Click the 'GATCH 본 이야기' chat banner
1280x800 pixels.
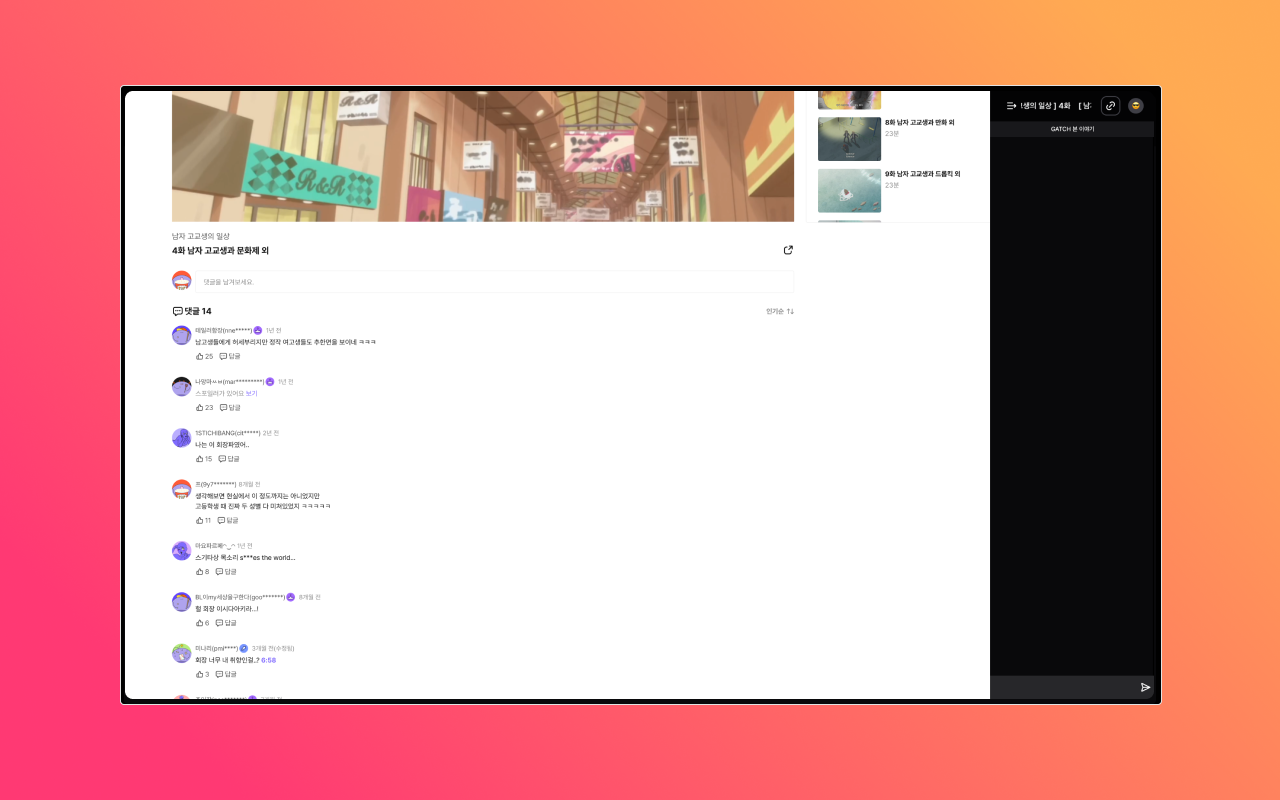[x=1072, y=129]
